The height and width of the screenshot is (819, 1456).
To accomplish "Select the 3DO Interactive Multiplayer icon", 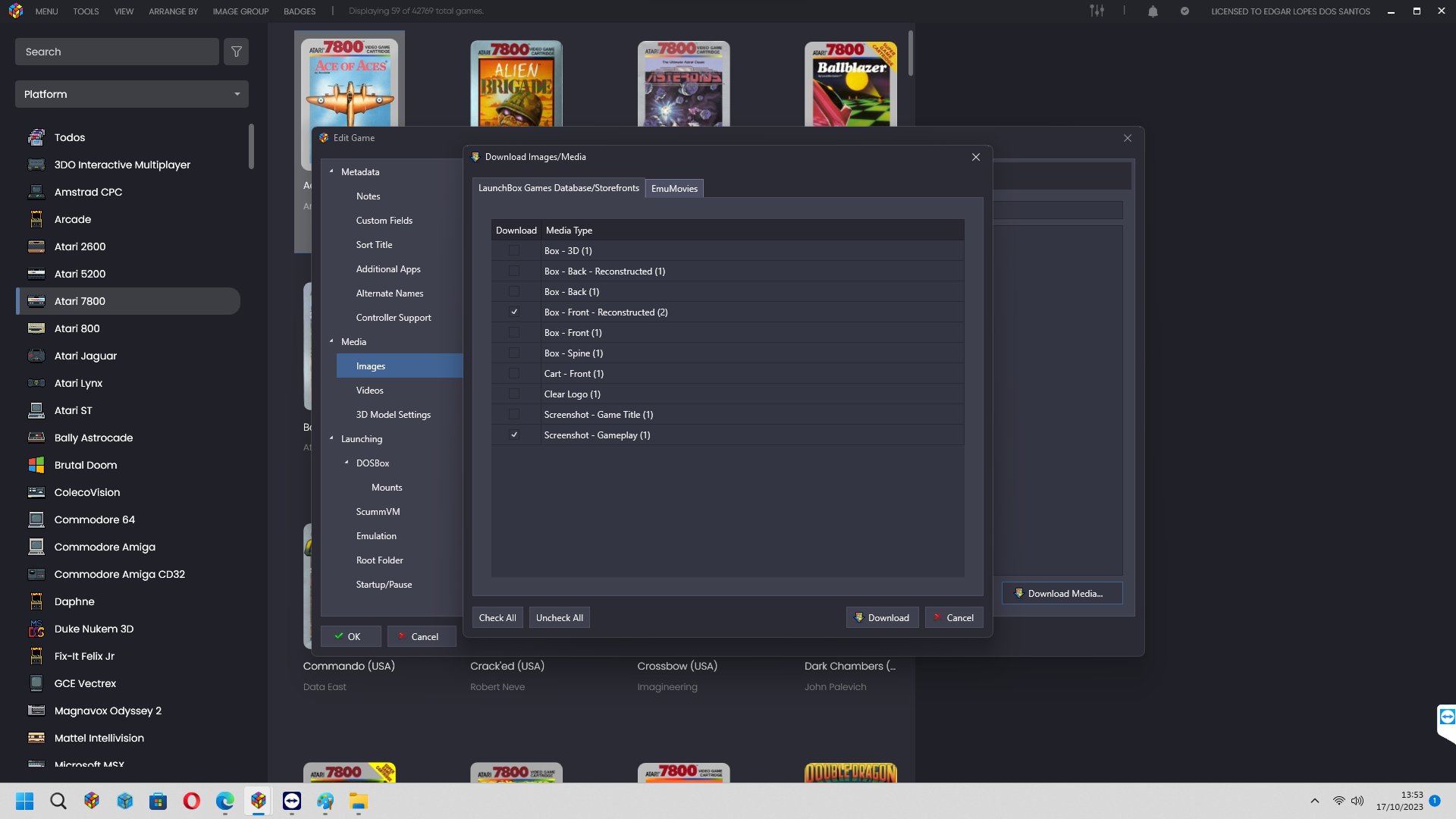I will [x=36, y=165].
